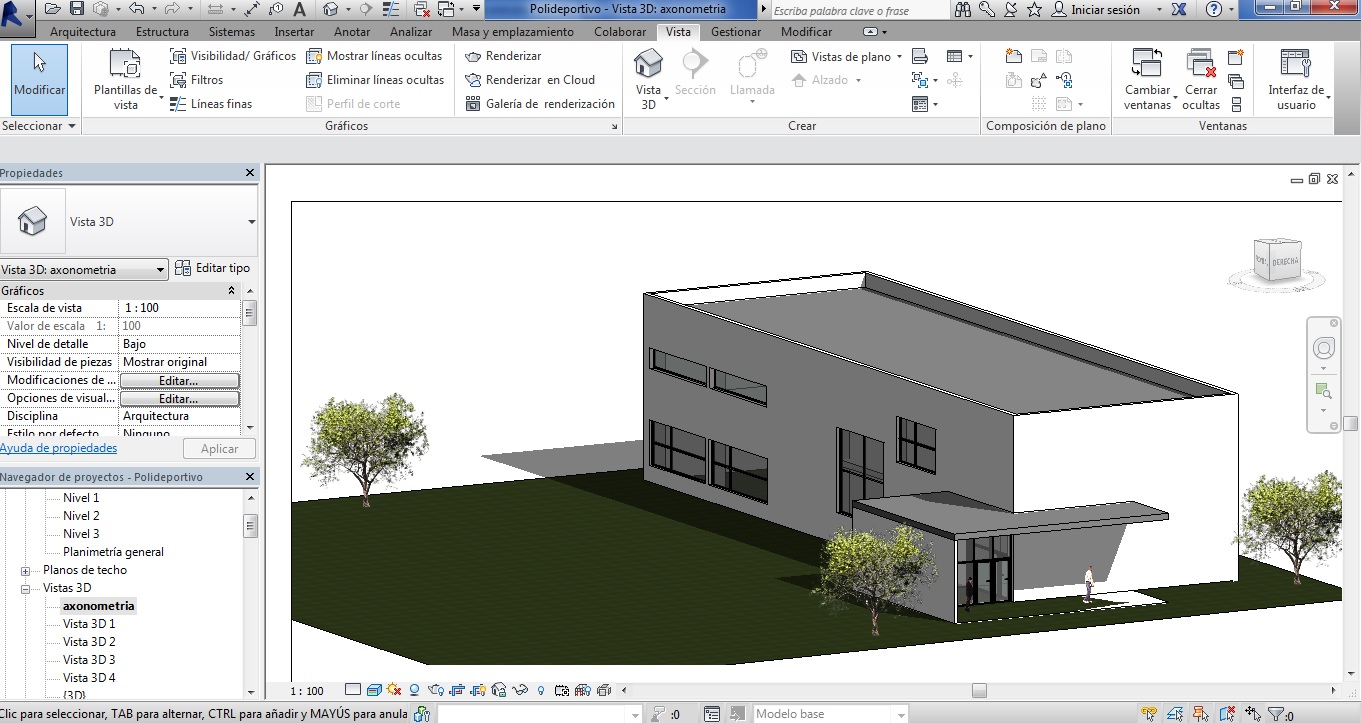Click the horizontal scrollbar thumb below view
Image resolution: width=1361 pixels, height=723 pixels.
(x=979, y=690)
